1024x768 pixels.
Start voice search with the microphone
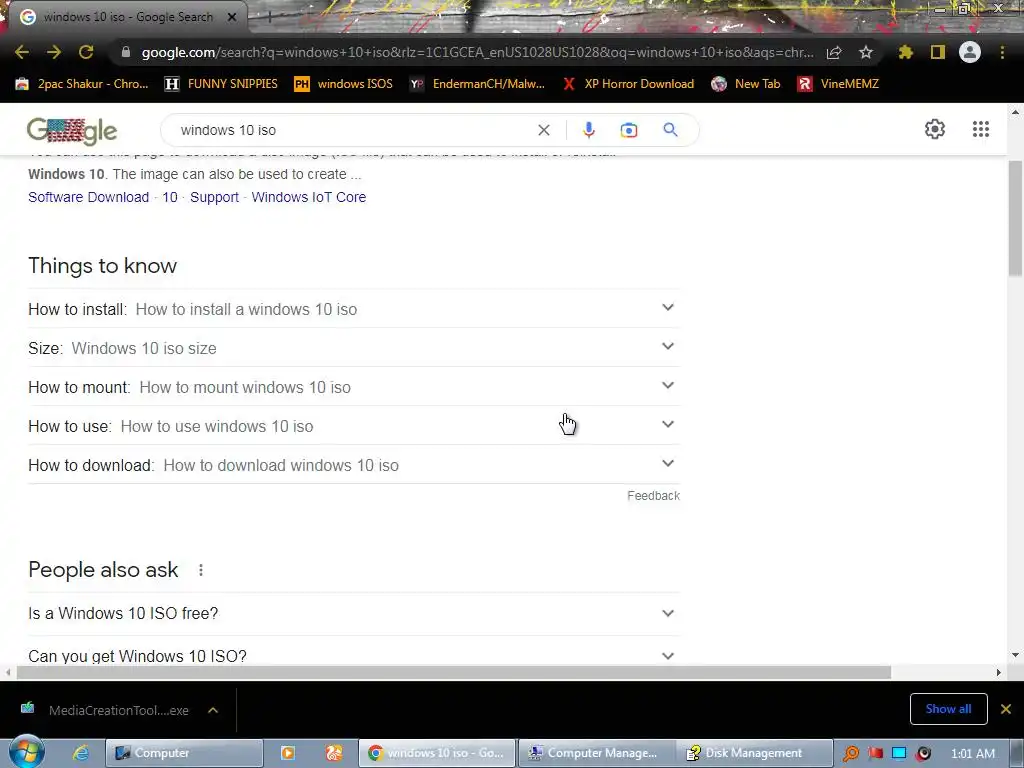click(588, 130)
